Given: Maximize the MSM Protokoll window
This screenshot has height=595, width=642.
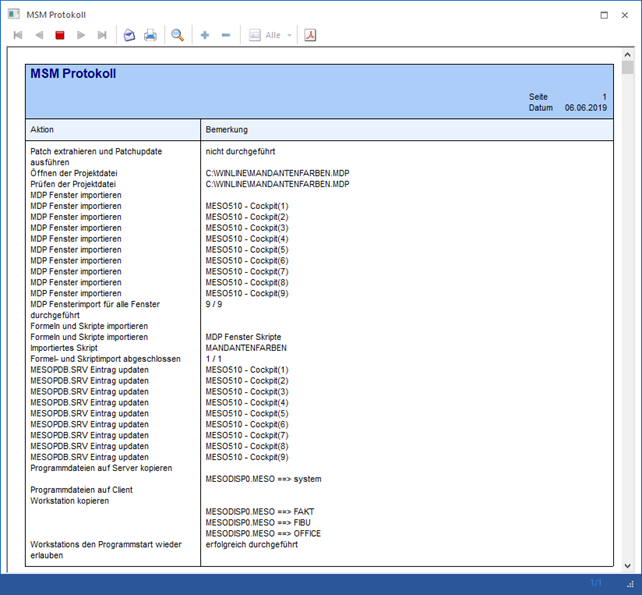Looking at the screenshot, I should tap(603, 14).
